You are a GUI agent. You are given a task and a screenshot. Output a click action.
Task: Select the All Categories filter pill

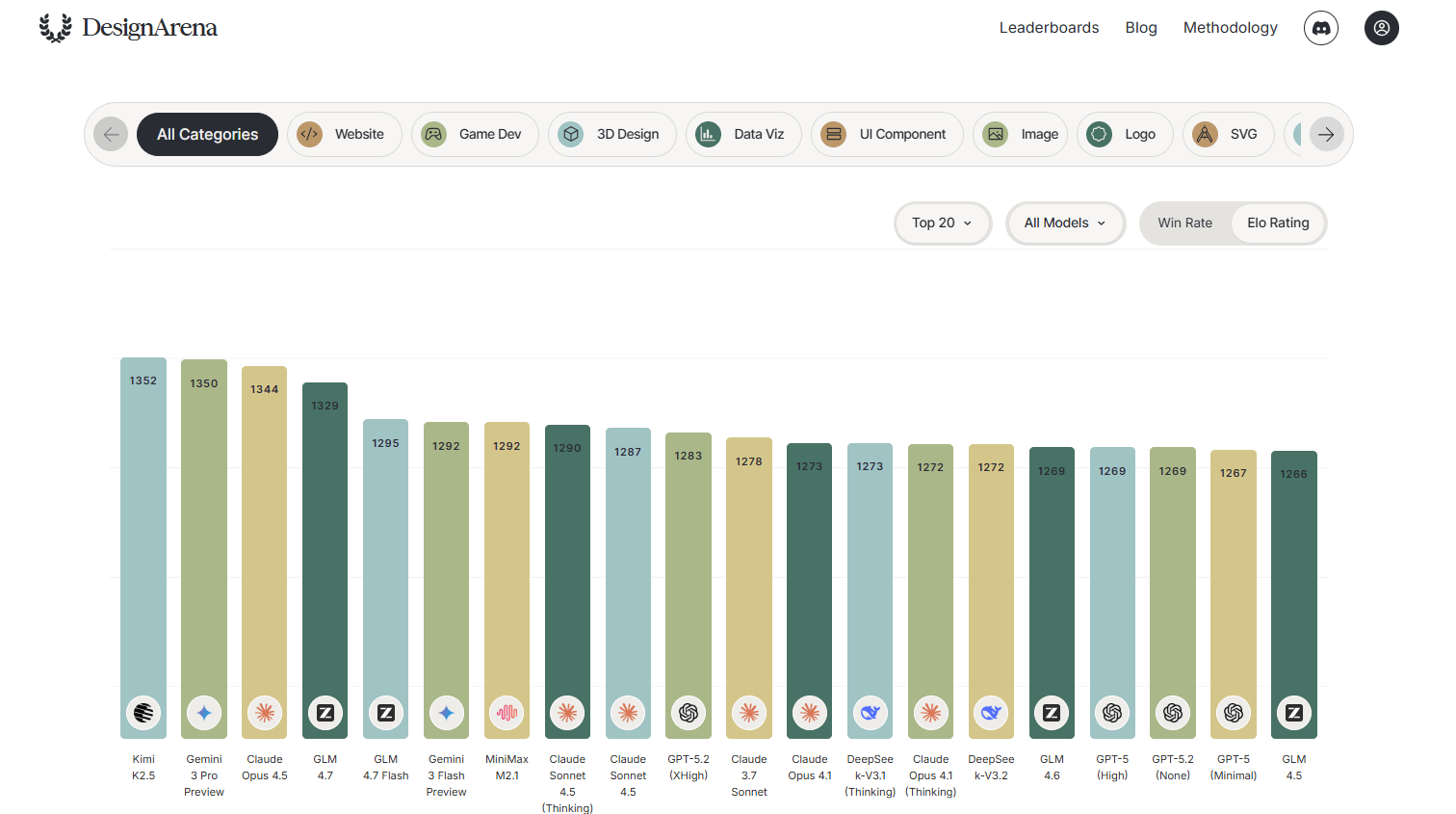(x=207, y=134)
